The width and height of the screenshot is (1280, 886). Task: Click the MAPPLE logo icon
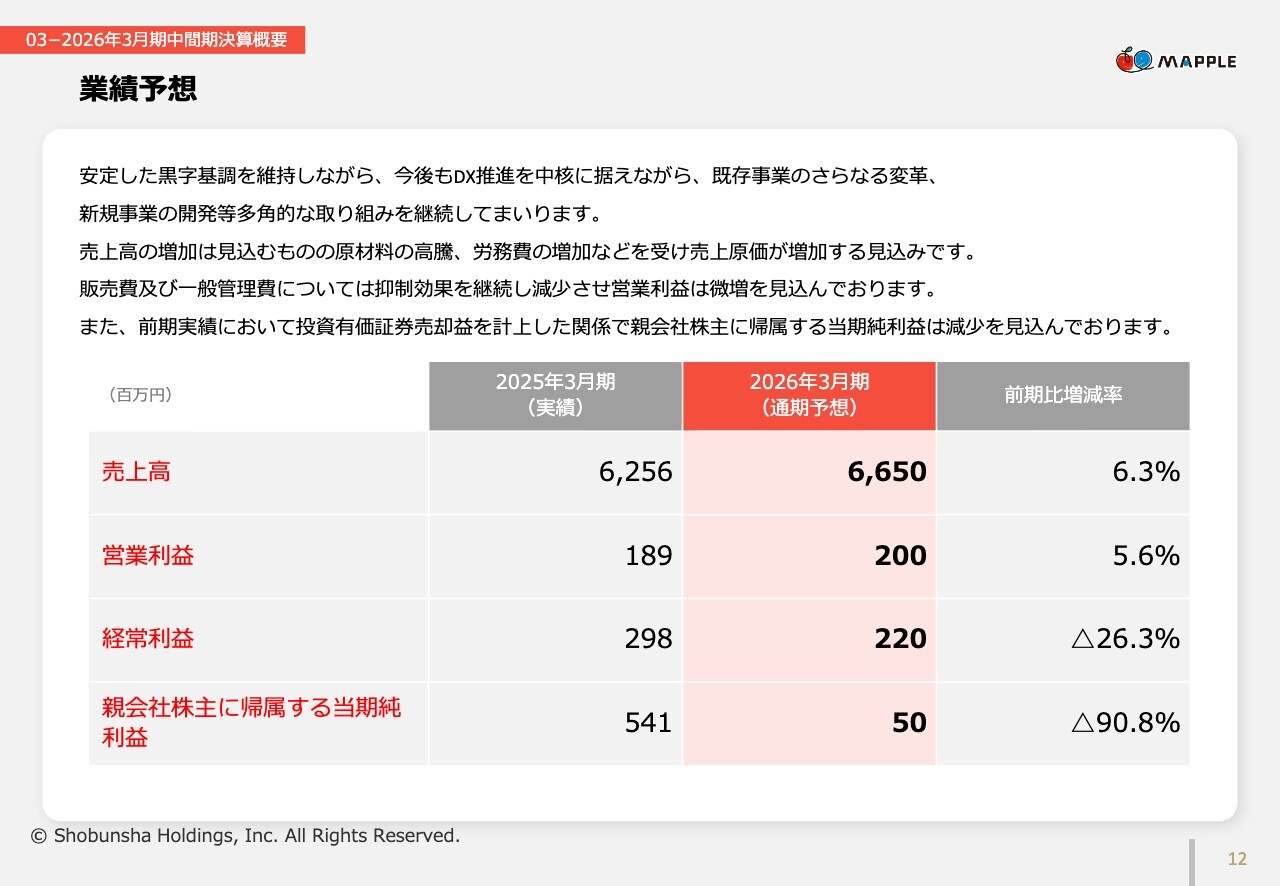(1135, 61)
